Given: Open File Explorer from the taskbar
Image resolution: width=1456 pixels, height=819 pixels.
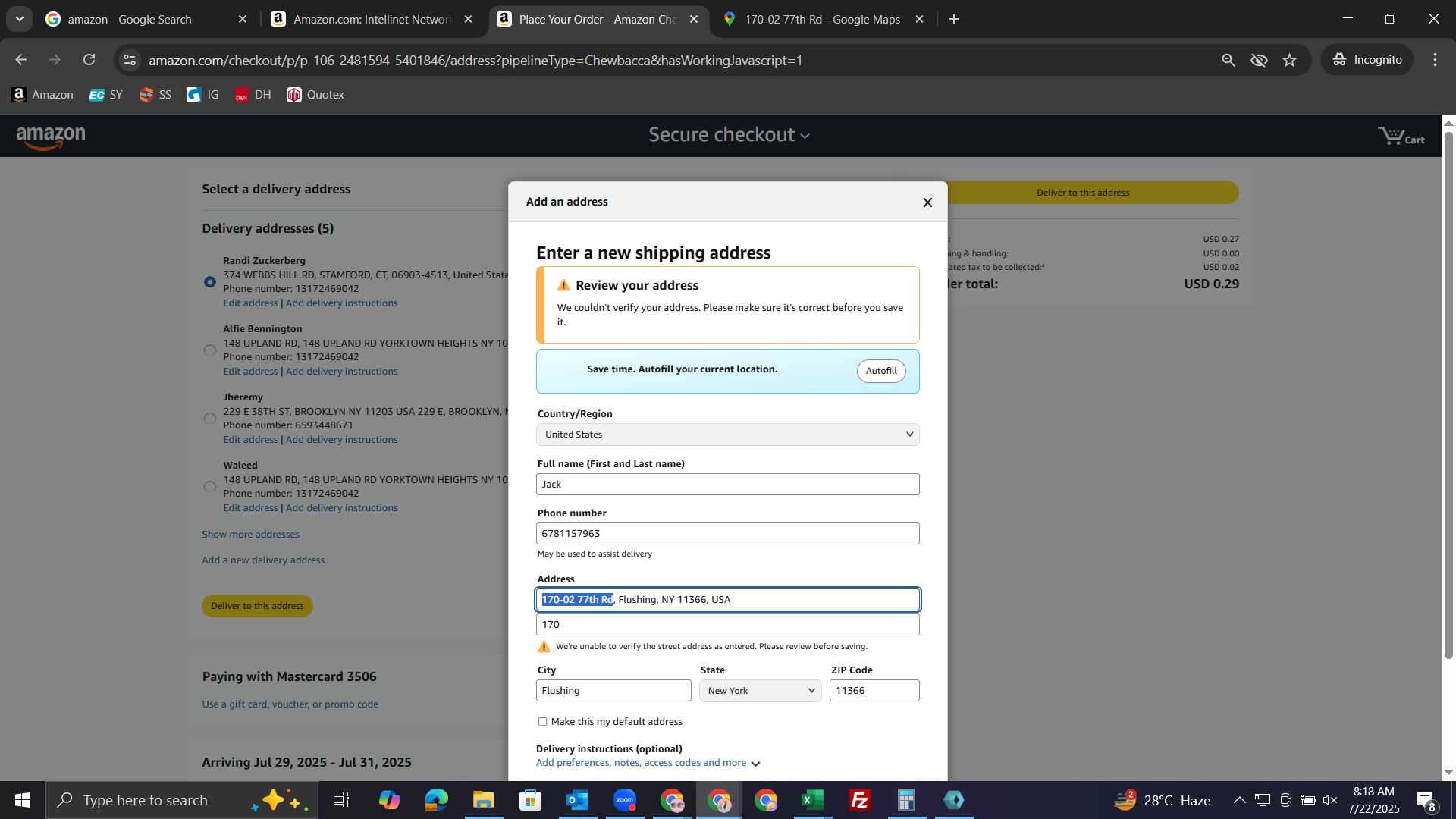Looking at the screenshot, I should click(484, 800).
